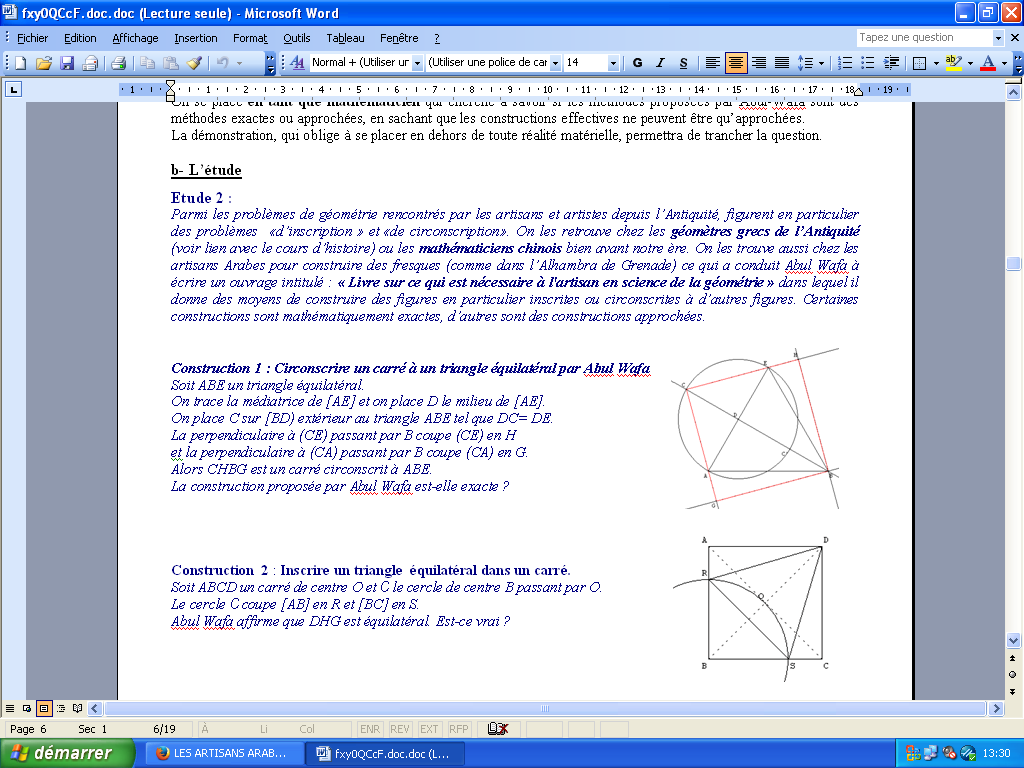
Task: Click the démarrer Start button
Action: (x=62, y=753)
